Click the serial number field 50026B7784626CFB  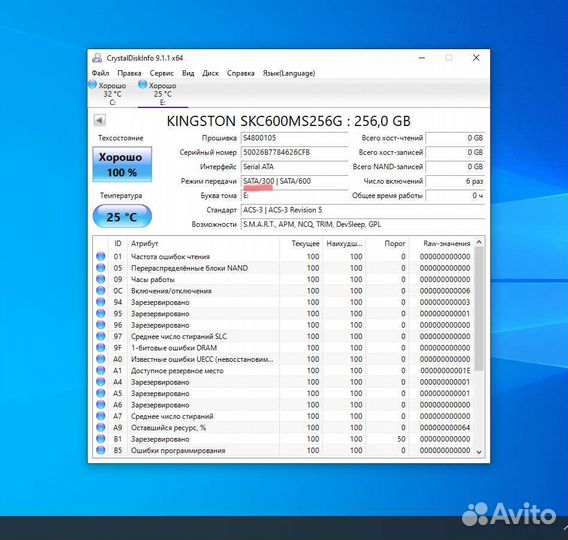pyautogui.click(x=294, y=152)
